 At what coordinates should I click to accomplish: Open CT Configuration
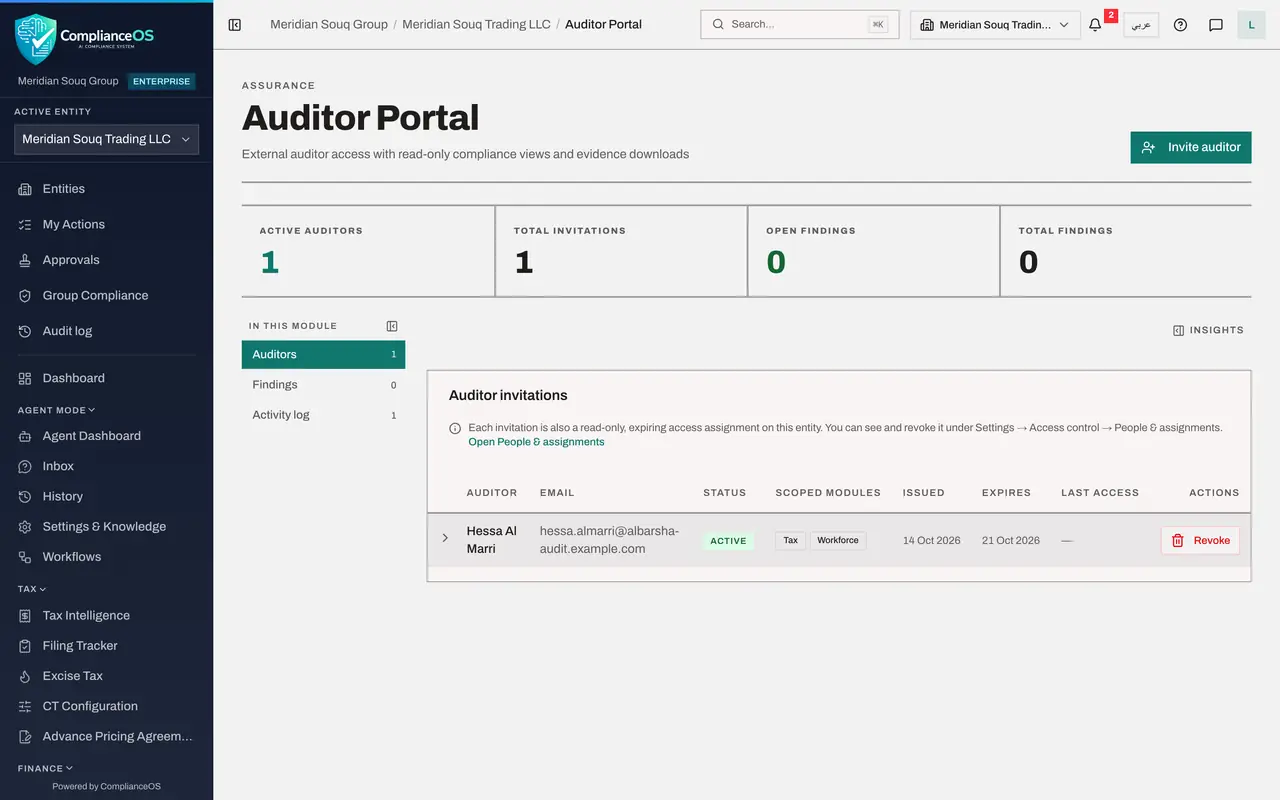[106, 705]
